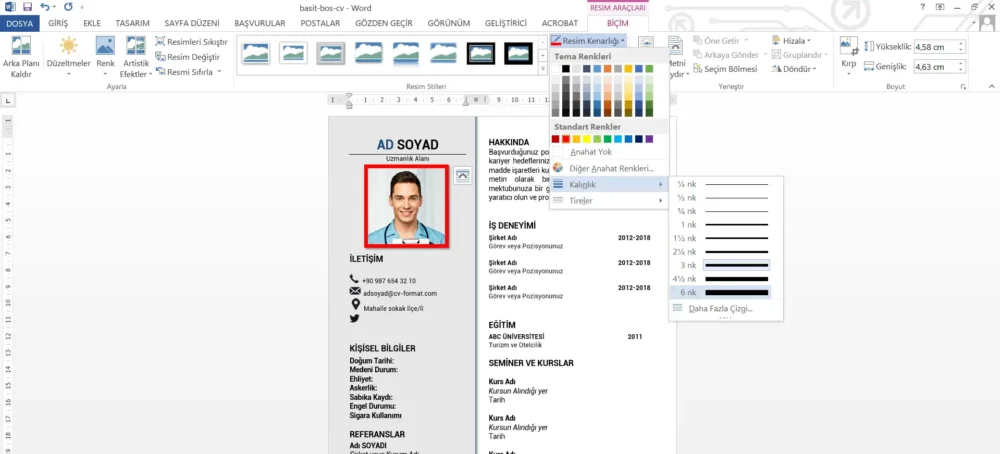Choose Anahat Yok from the menu

pos(608,152)
